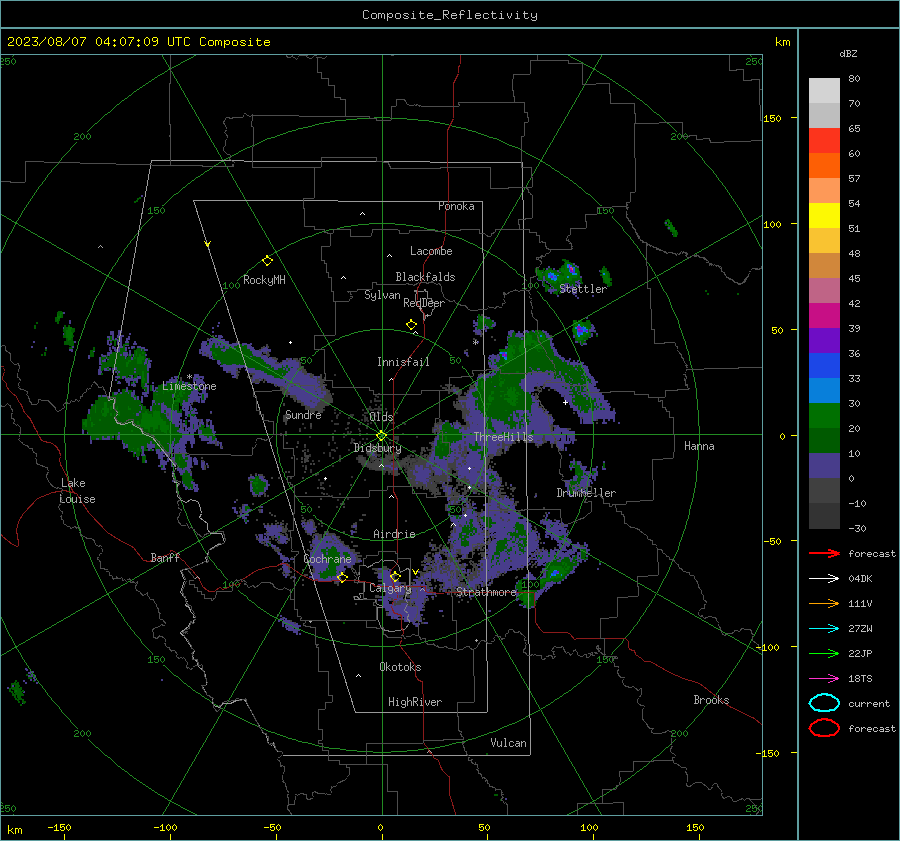This screenshot has width=900, height=841.
Task: Click the Lacombe city label
Action: point(431,251)
